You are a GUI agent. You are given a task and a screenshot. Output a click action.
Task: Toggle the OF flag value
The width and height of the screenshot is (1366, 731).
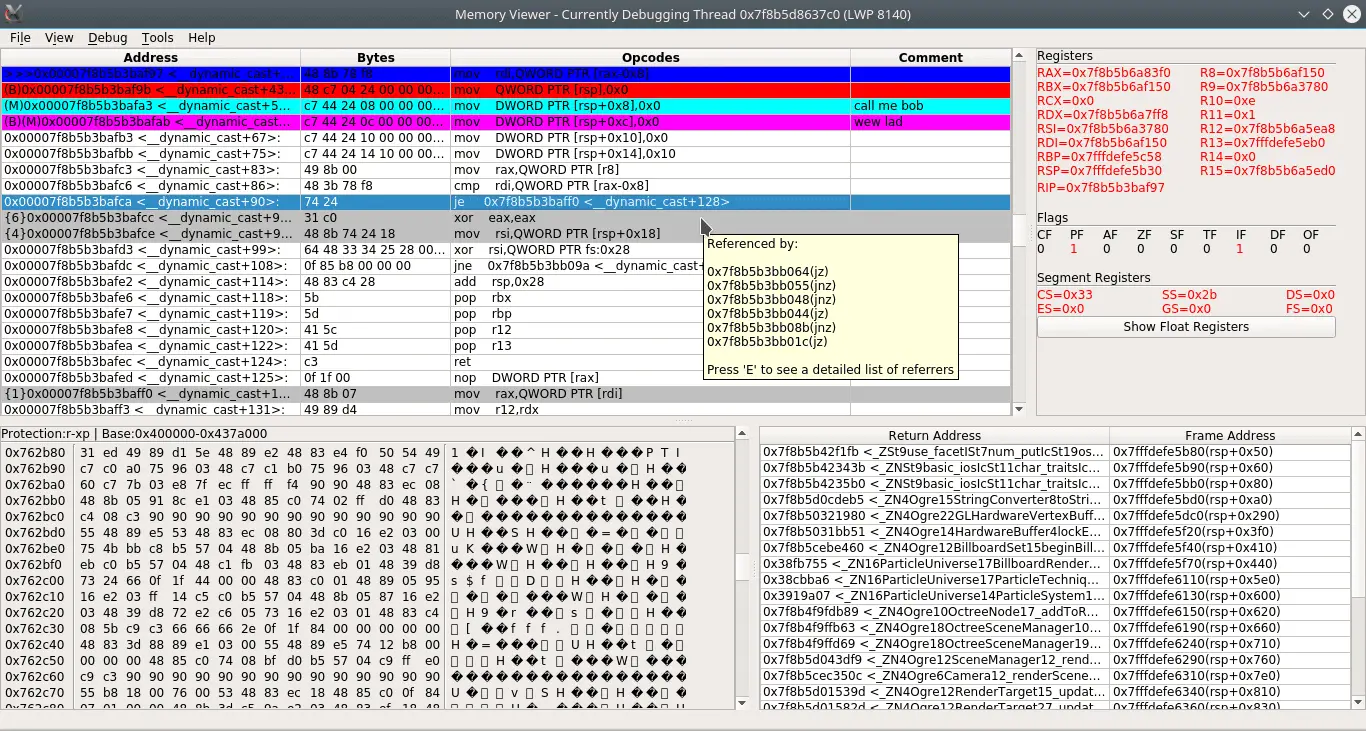1307,249
